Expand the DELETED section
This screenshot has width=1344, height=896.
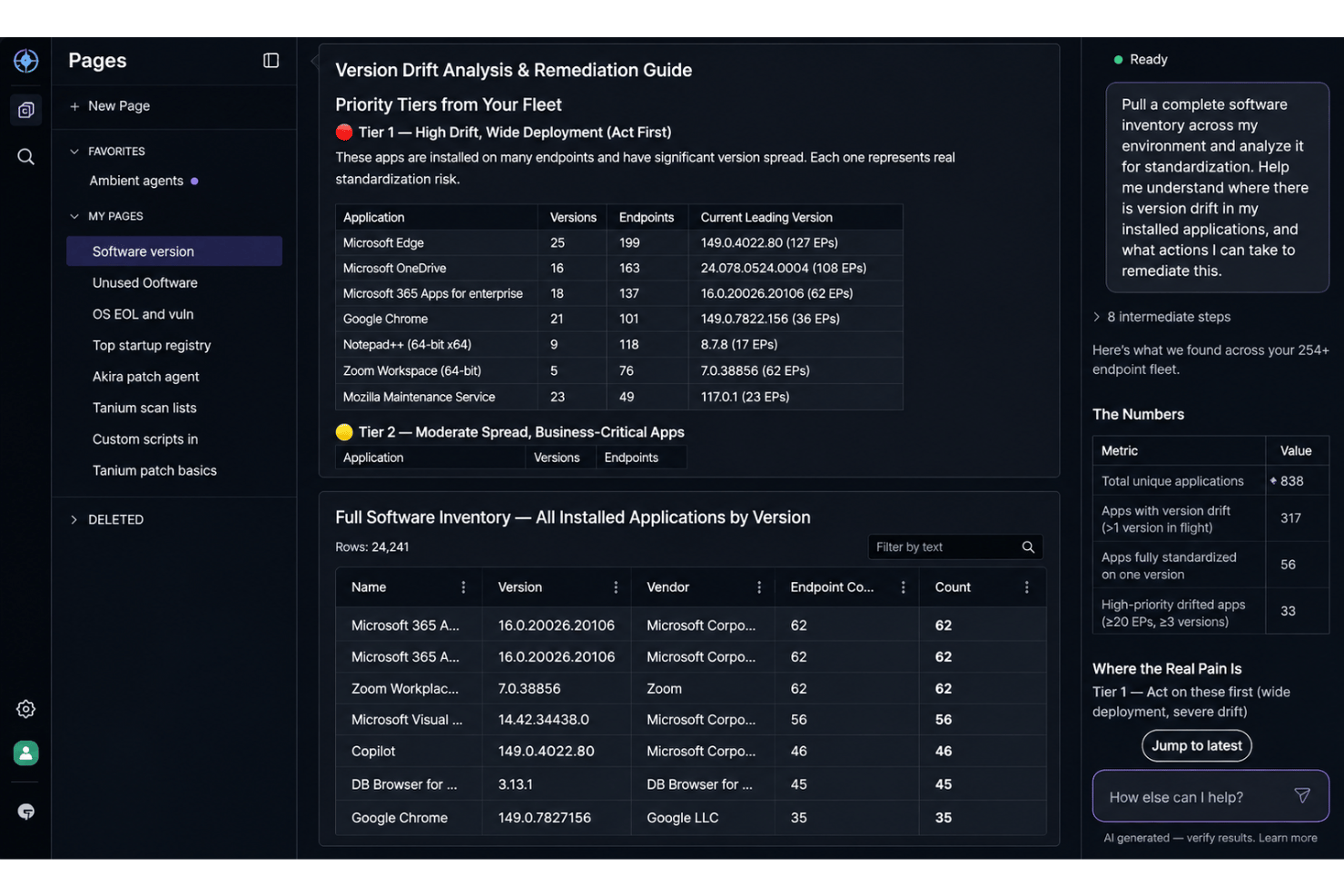pos(74,519)
